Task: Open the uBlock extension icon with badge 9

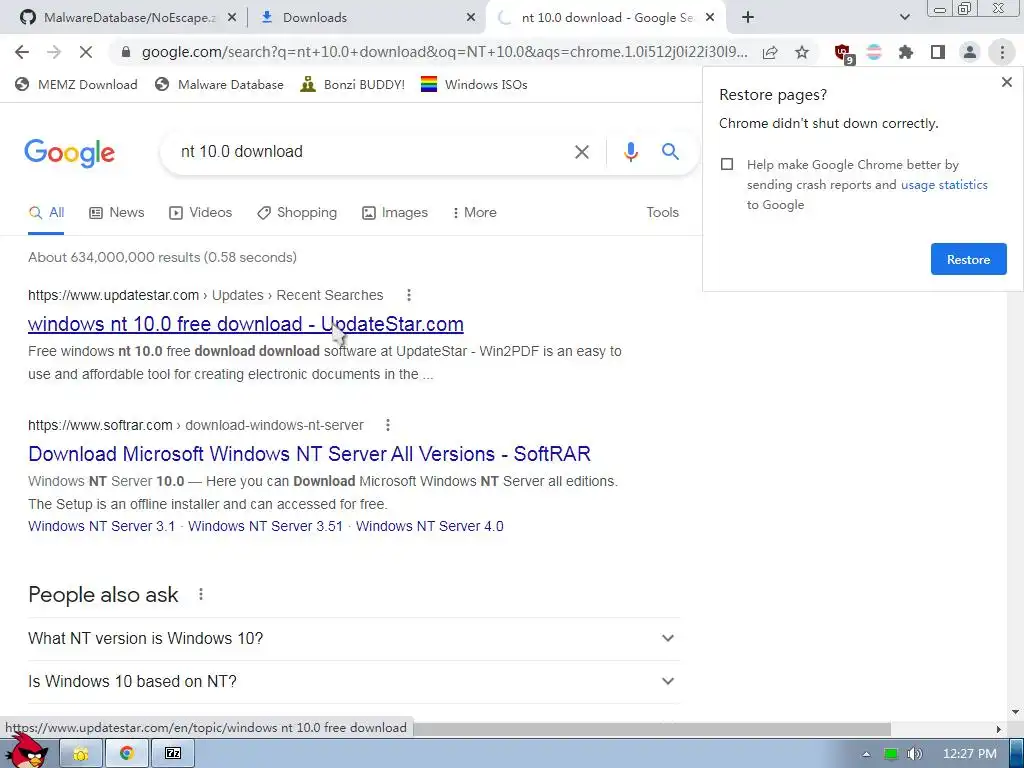Action: tap(844, 53)
